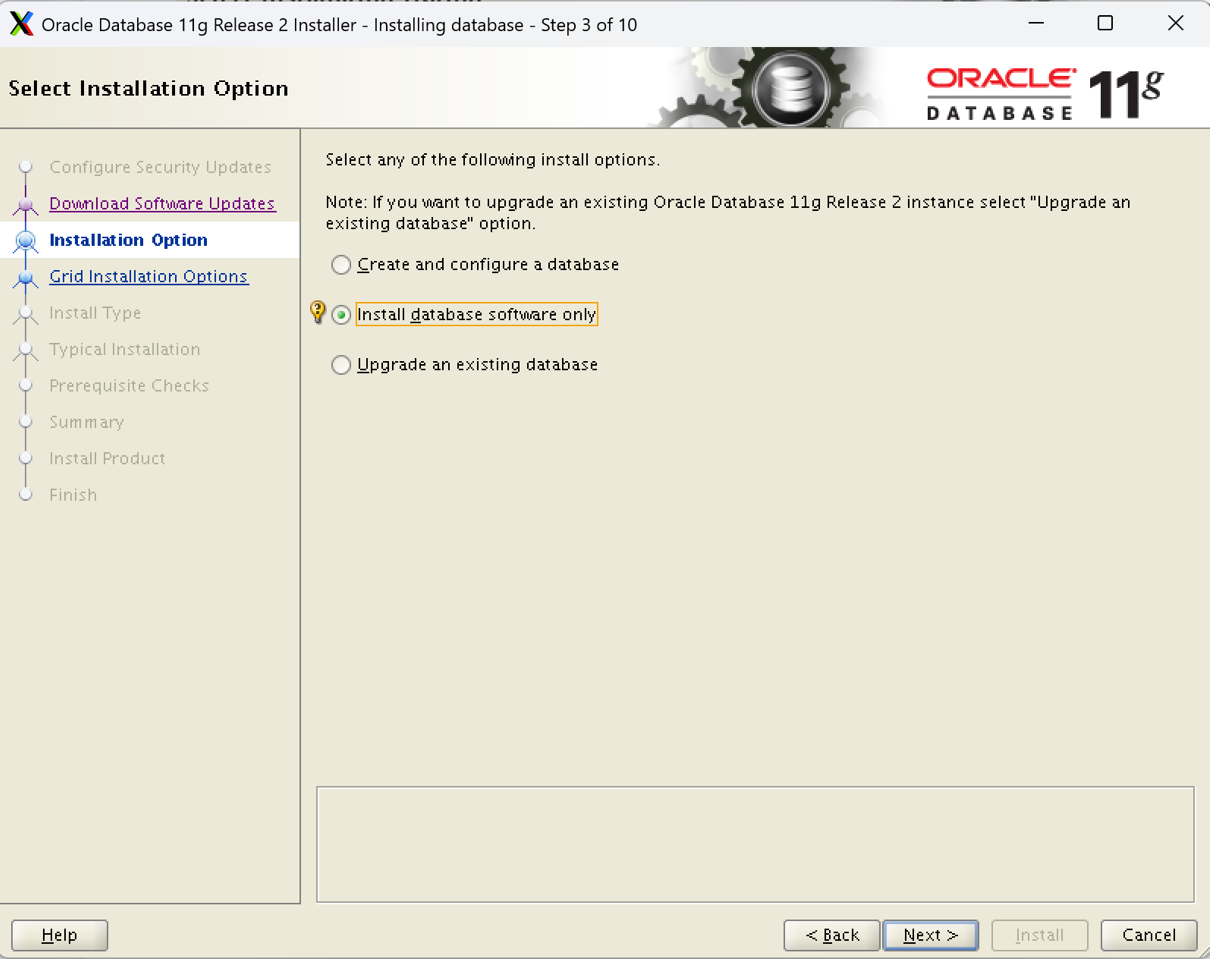Click the Typical Installation step text

(125, 350)
